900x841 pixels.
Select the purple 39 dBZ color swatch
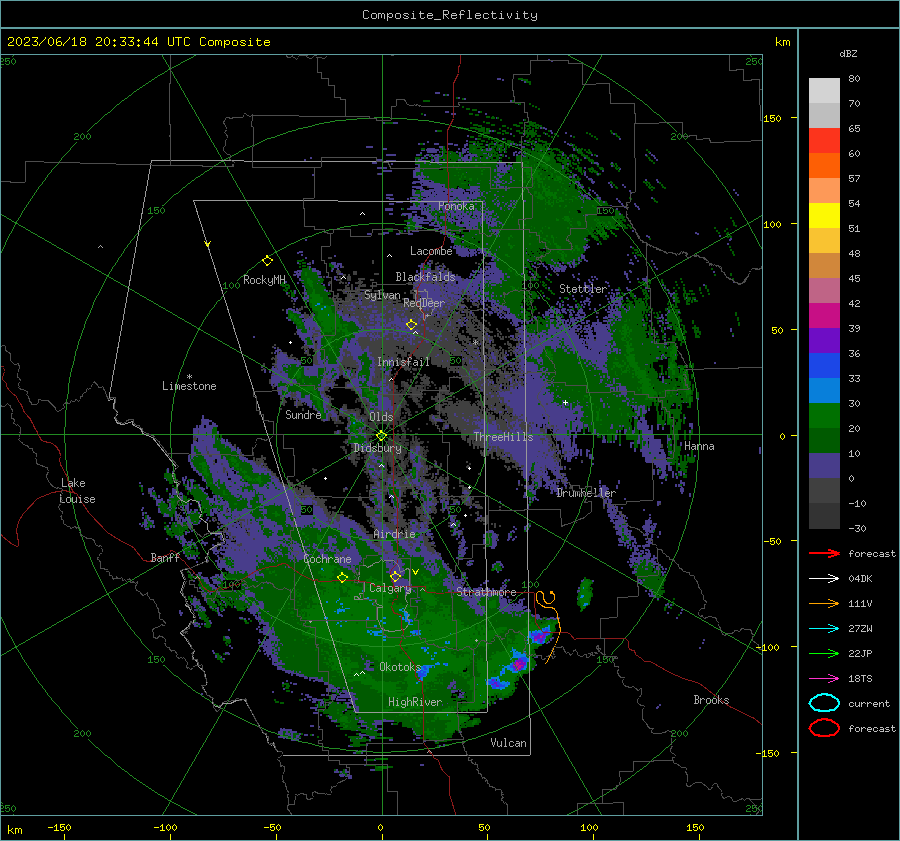824,340
